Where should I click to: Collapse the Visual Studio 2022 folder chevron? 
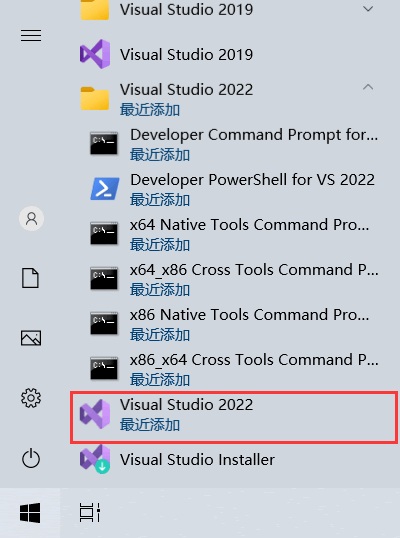pos(368,87)
